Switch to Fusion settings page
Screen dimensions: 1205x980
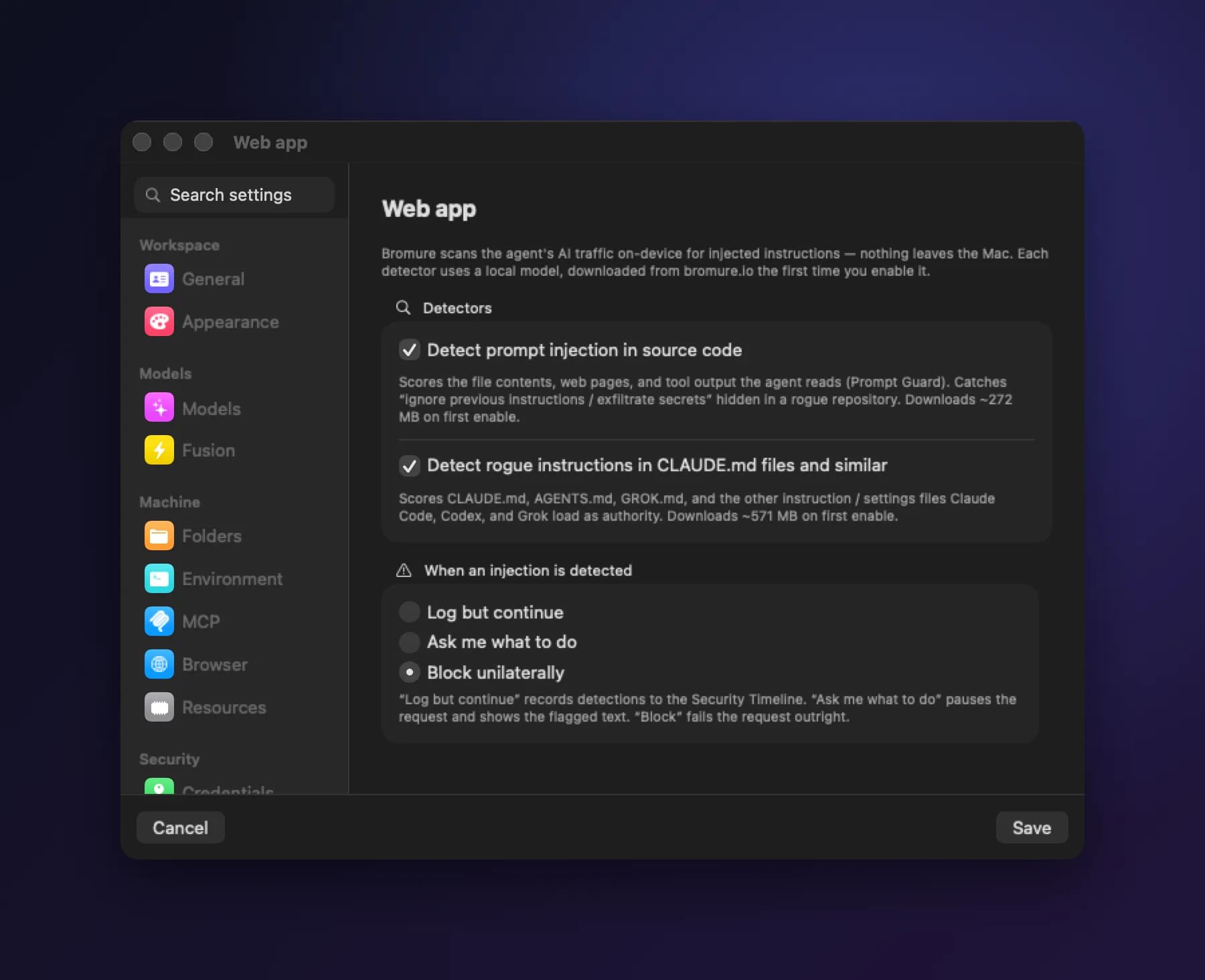coord(208,451)
